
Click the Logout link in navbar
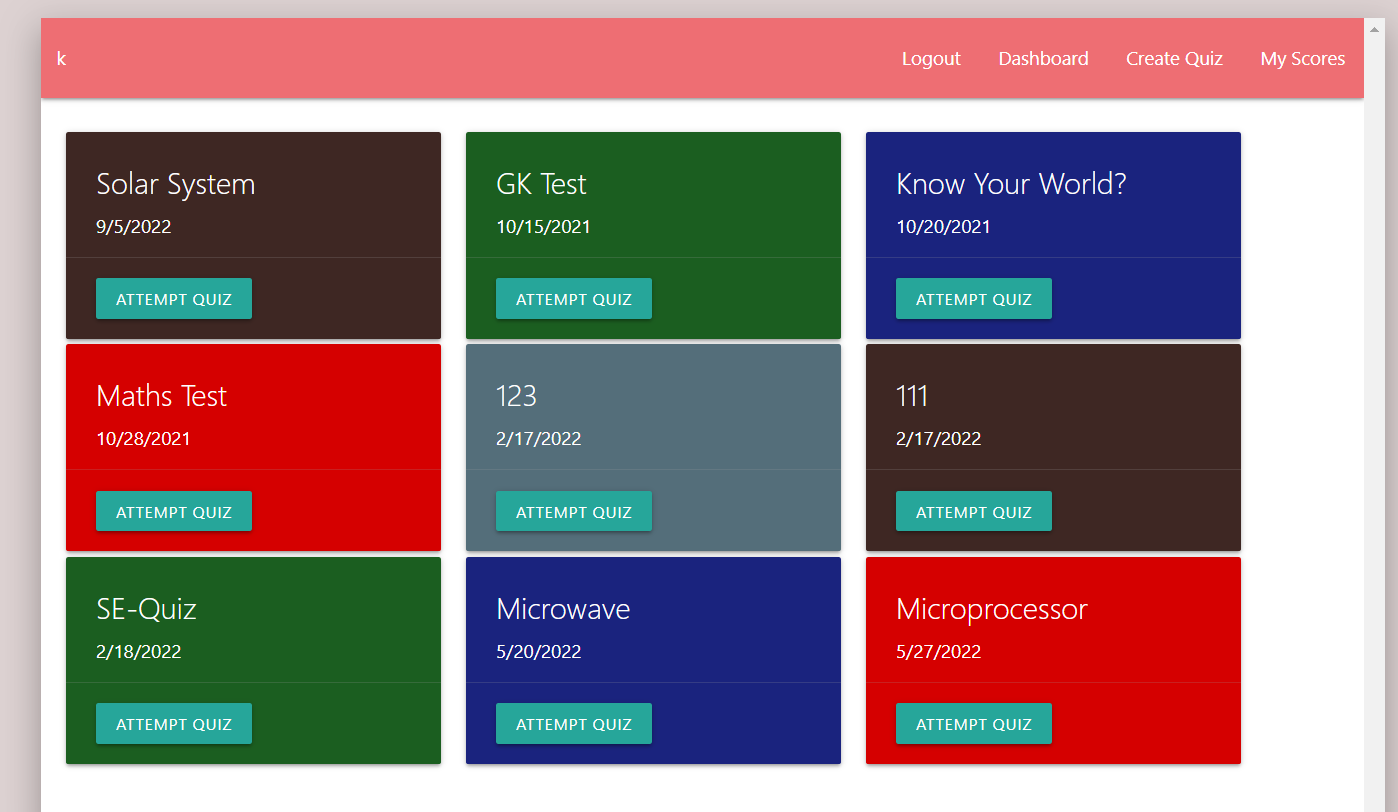pos(931,59)
